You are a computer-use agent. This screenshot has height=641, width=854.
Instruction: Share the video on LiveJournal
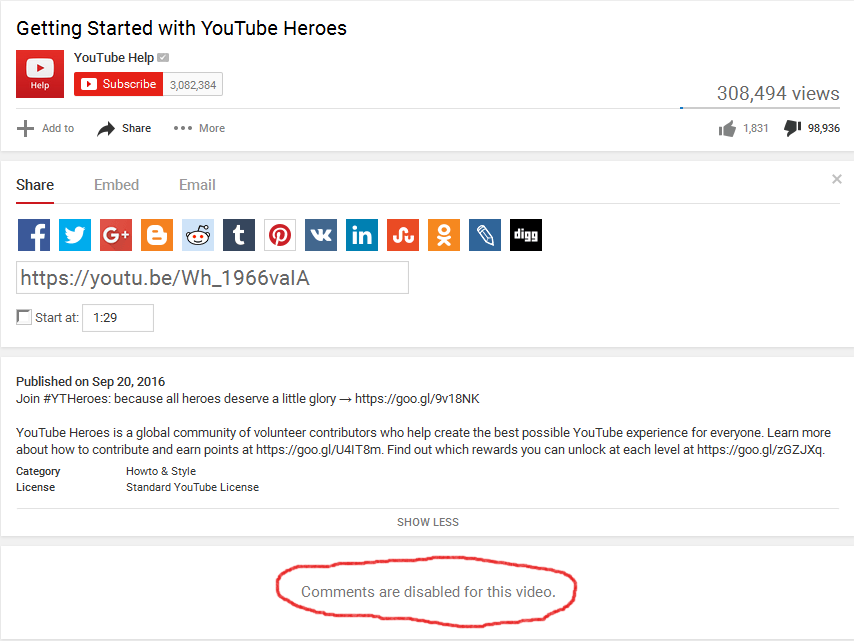485,235
